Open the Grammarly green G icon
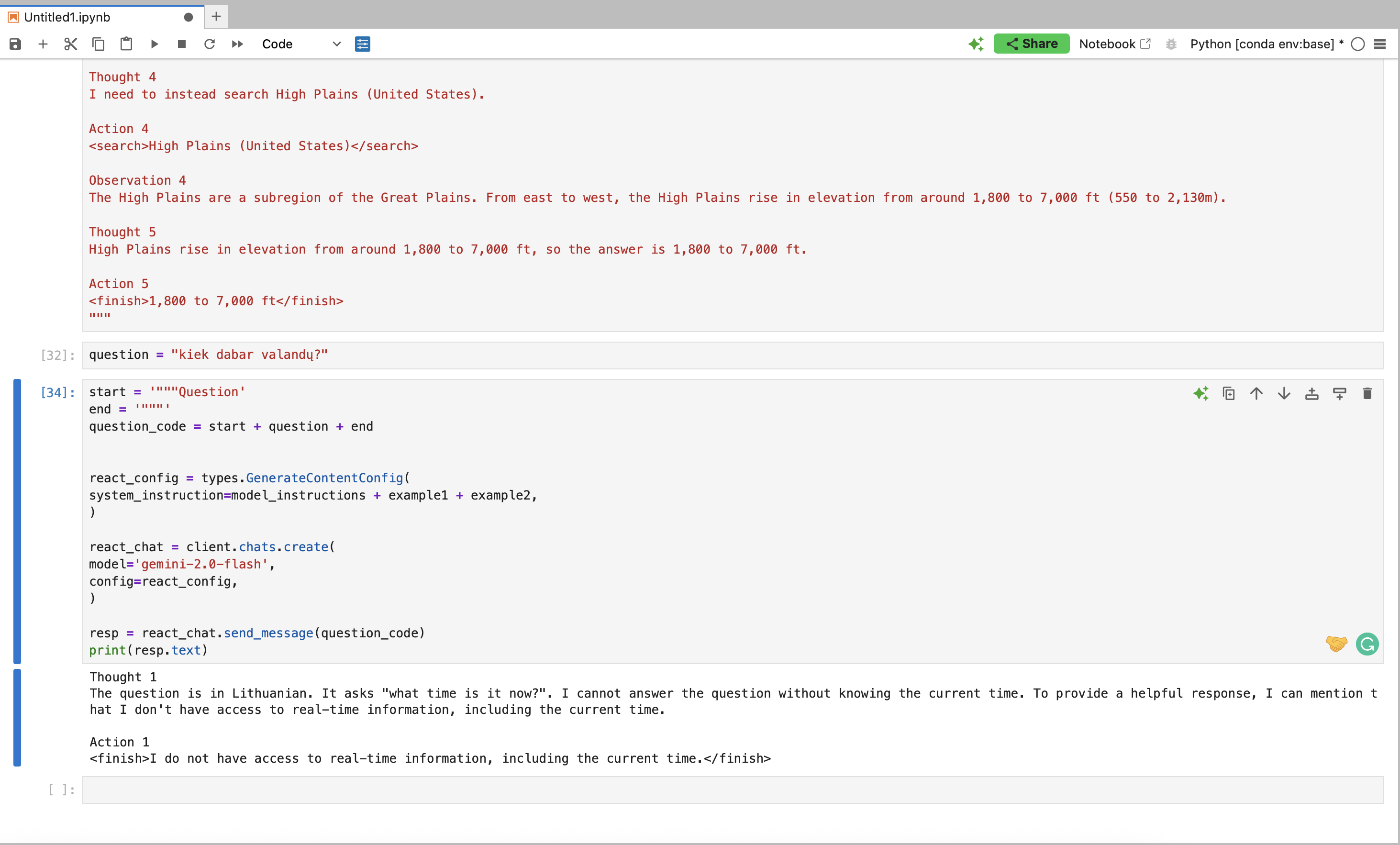Screen dimensions: 1400x845 click(1367, 644)
